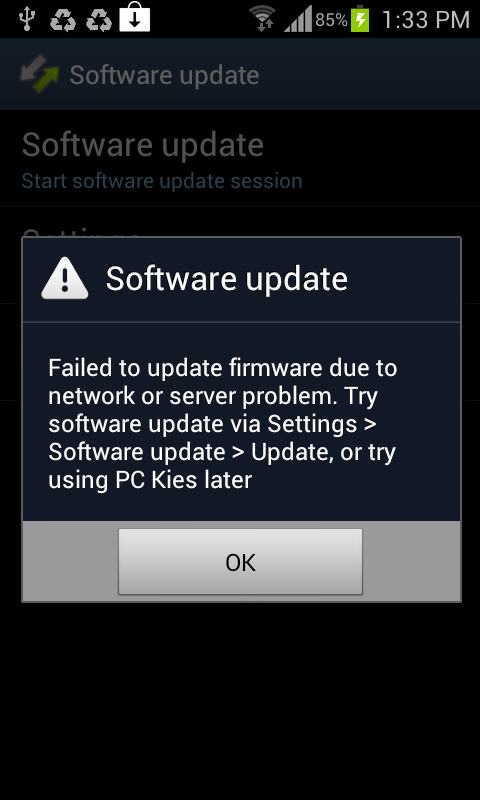Tap the 'Failed to update firmware' message text
480x800 pixels.
[x=222, y=423]
